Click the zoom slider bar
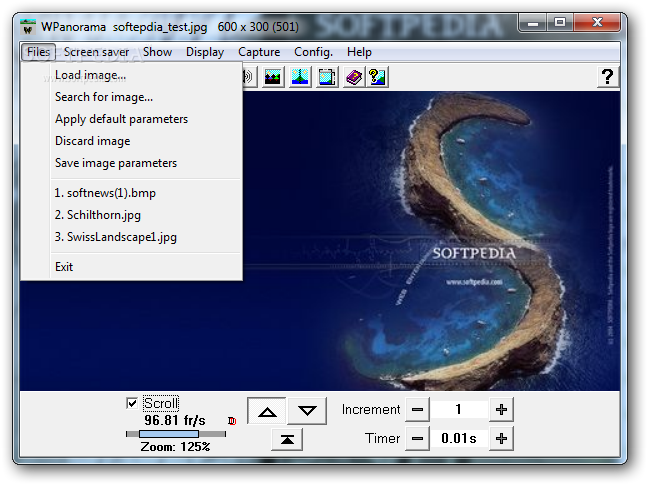 [176, 434]
